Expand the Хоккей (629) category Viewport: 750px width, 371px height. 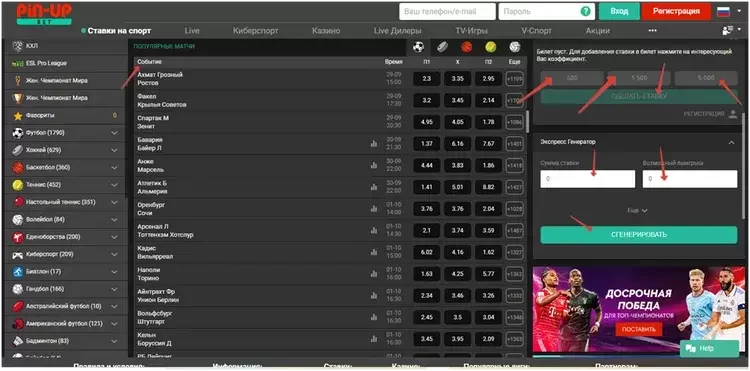[114, 150]
